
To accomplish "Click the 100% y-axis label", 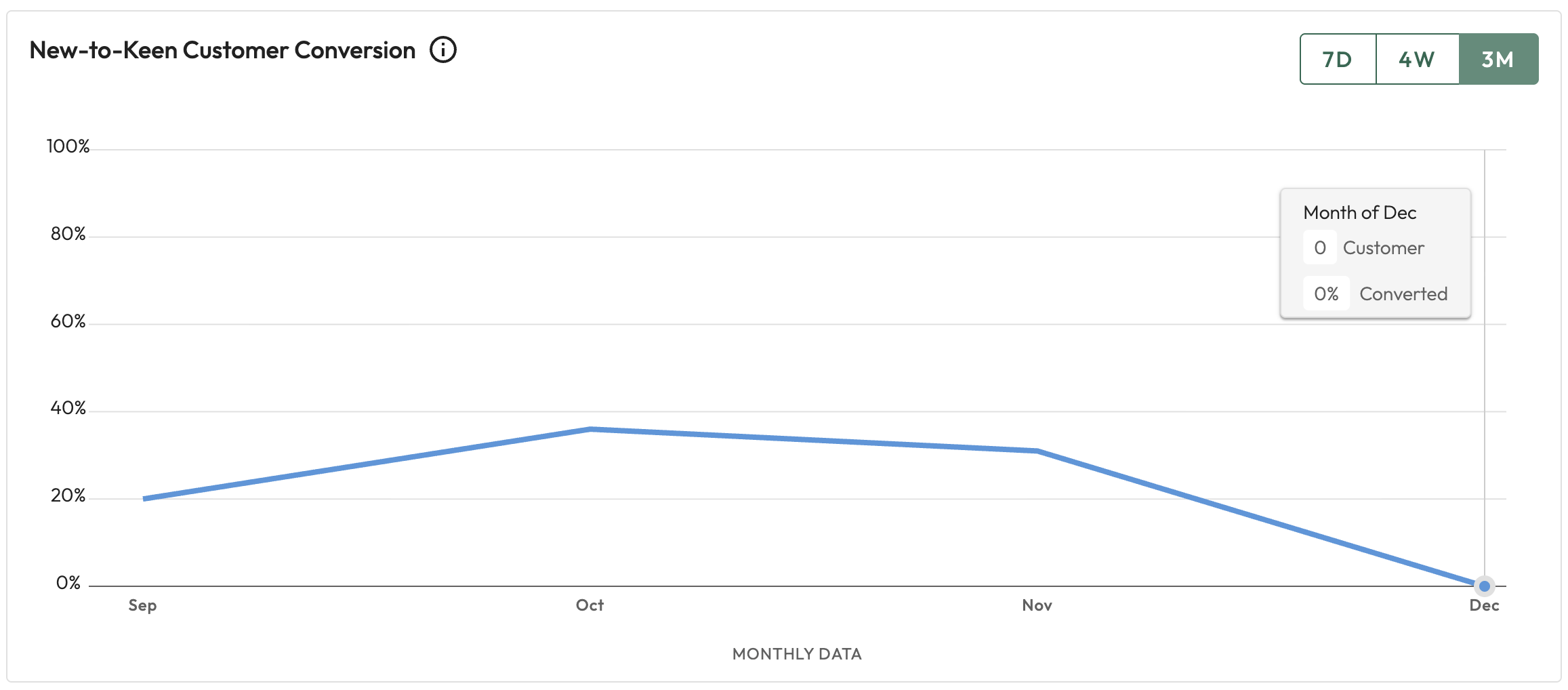I will coord(68,146).
